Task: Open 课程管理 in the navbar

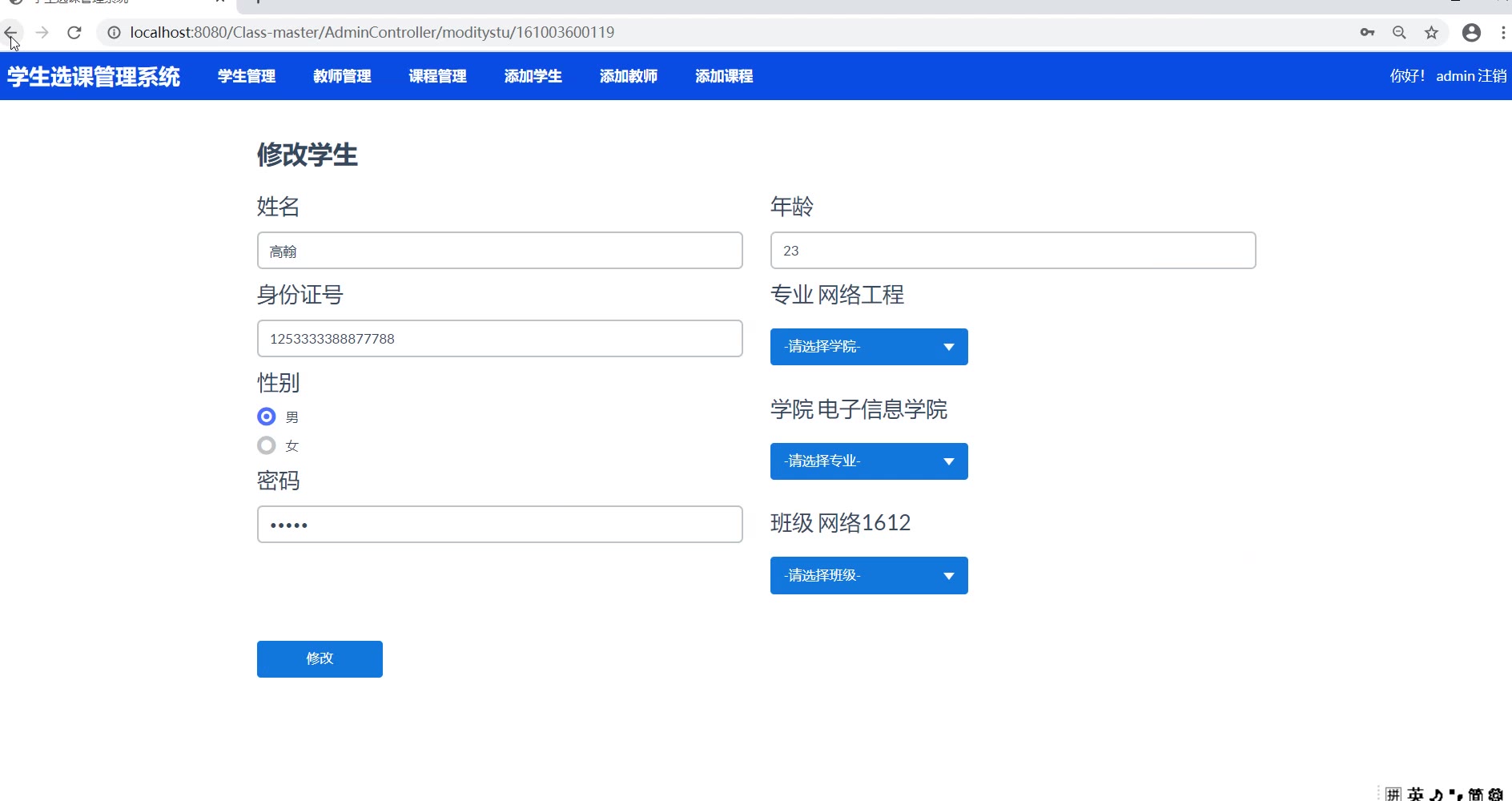Action: pos(437,76)
